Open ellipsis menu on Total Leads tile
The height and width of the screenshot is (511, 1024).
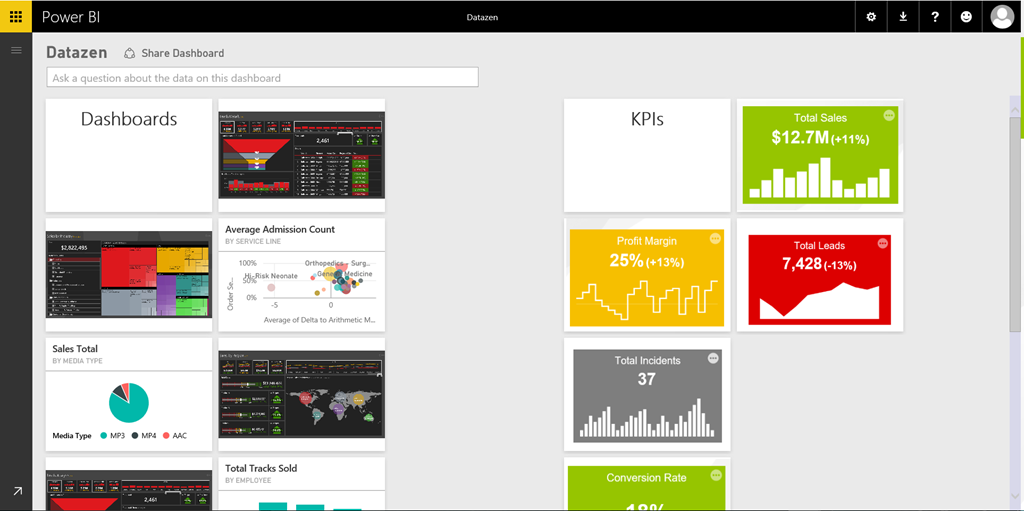pos(883,243)
